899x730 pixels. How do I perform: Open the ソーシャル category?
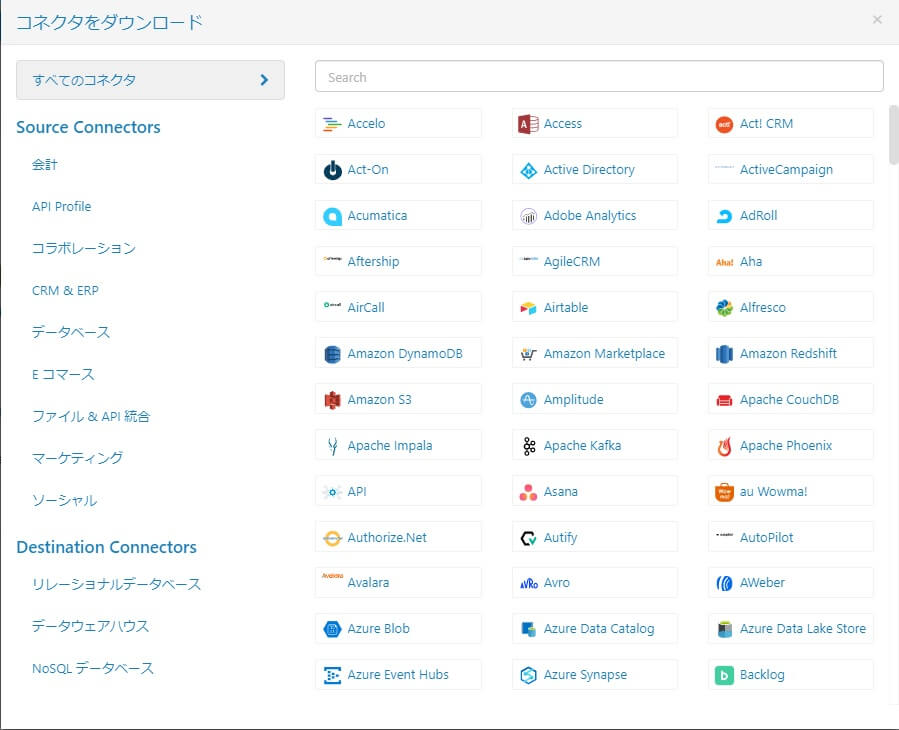point(64,501)
